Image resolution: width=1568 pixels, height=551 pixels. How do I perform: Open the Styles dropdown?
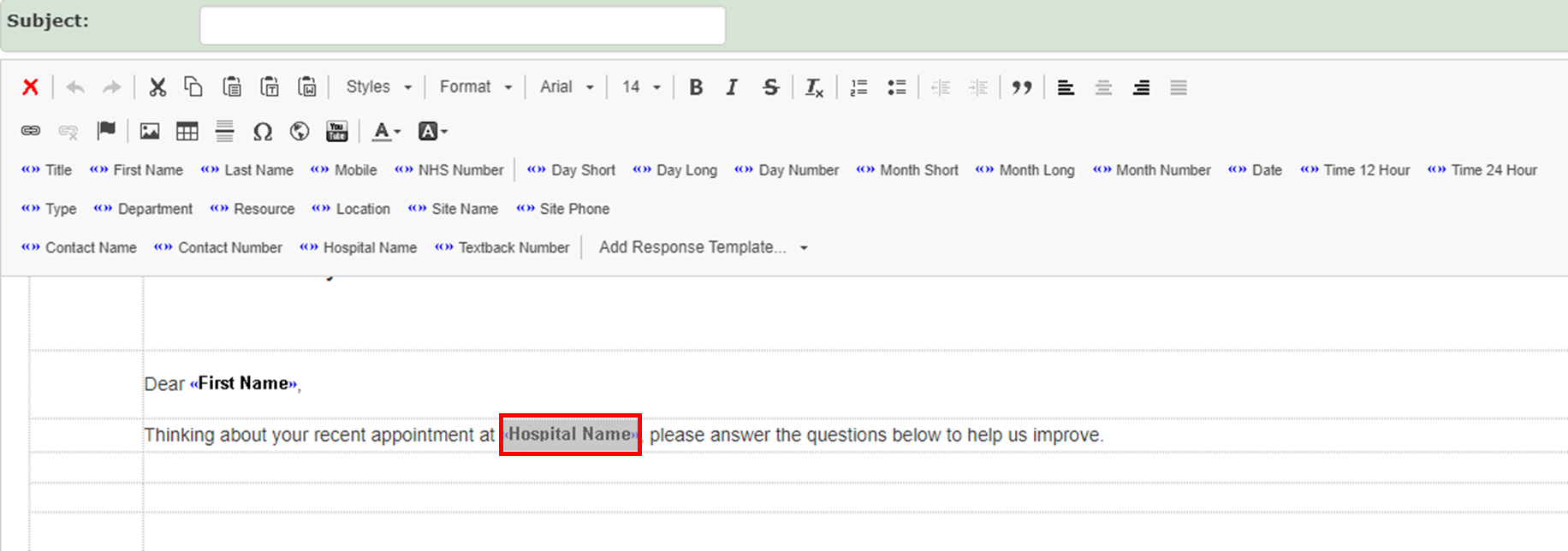(378, 87)
